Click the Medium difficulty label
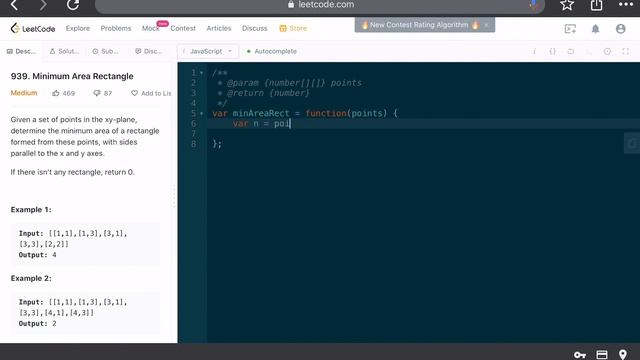Viewport: 640px width, 360px height. pyautogui.click(x=24, y=93)
